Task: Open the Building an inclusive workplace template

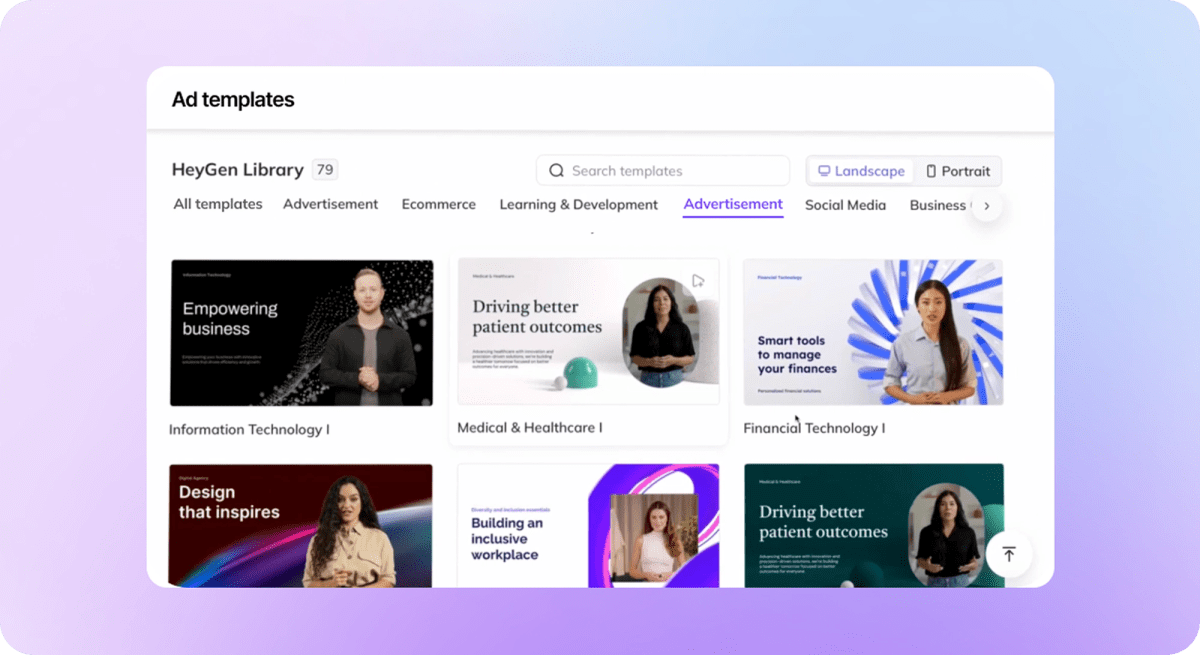Action: (x=588, y=525)
